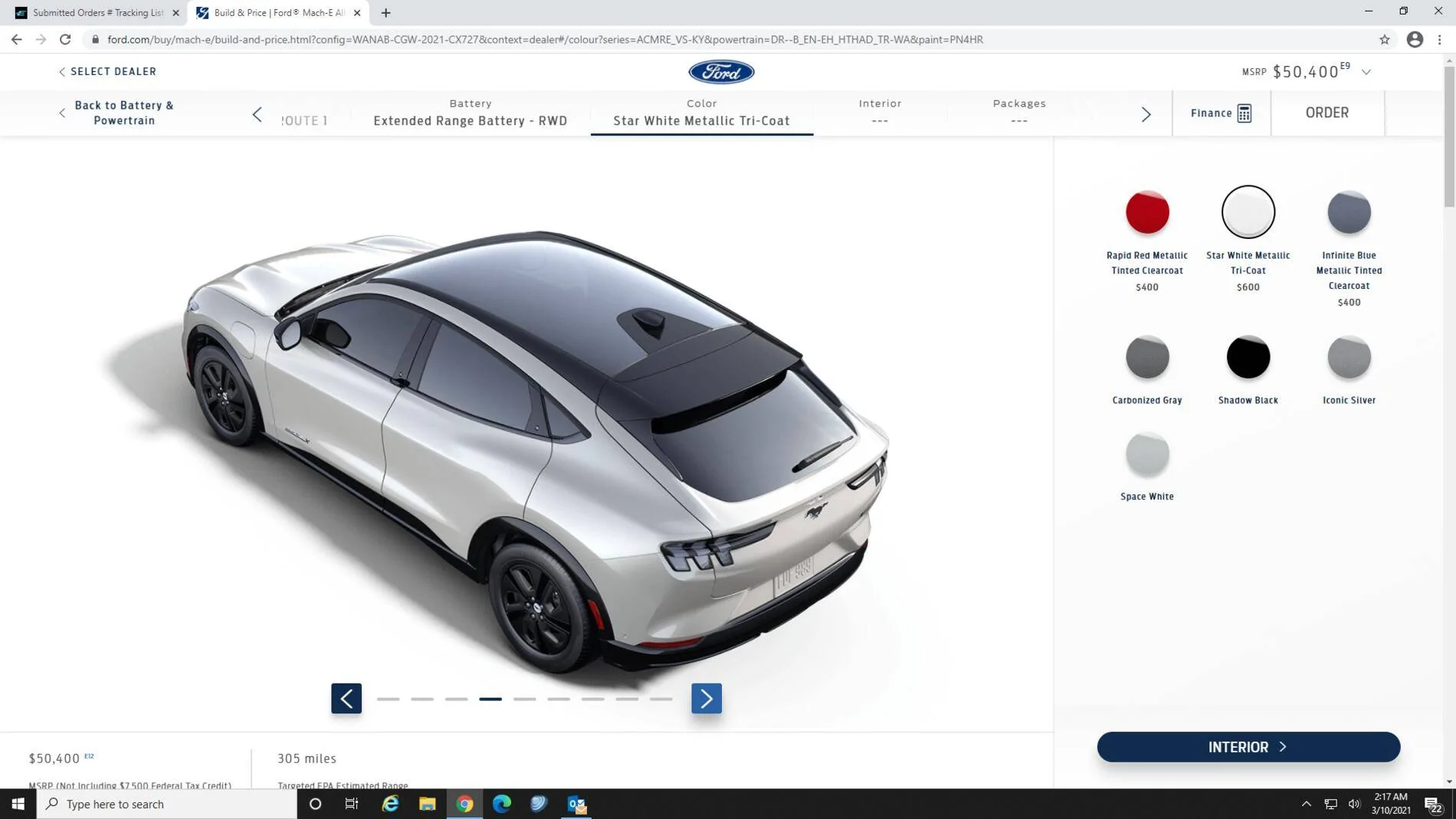1456x819 pixels.
Task: Go to the Battery step
Action: coord(471,113)
